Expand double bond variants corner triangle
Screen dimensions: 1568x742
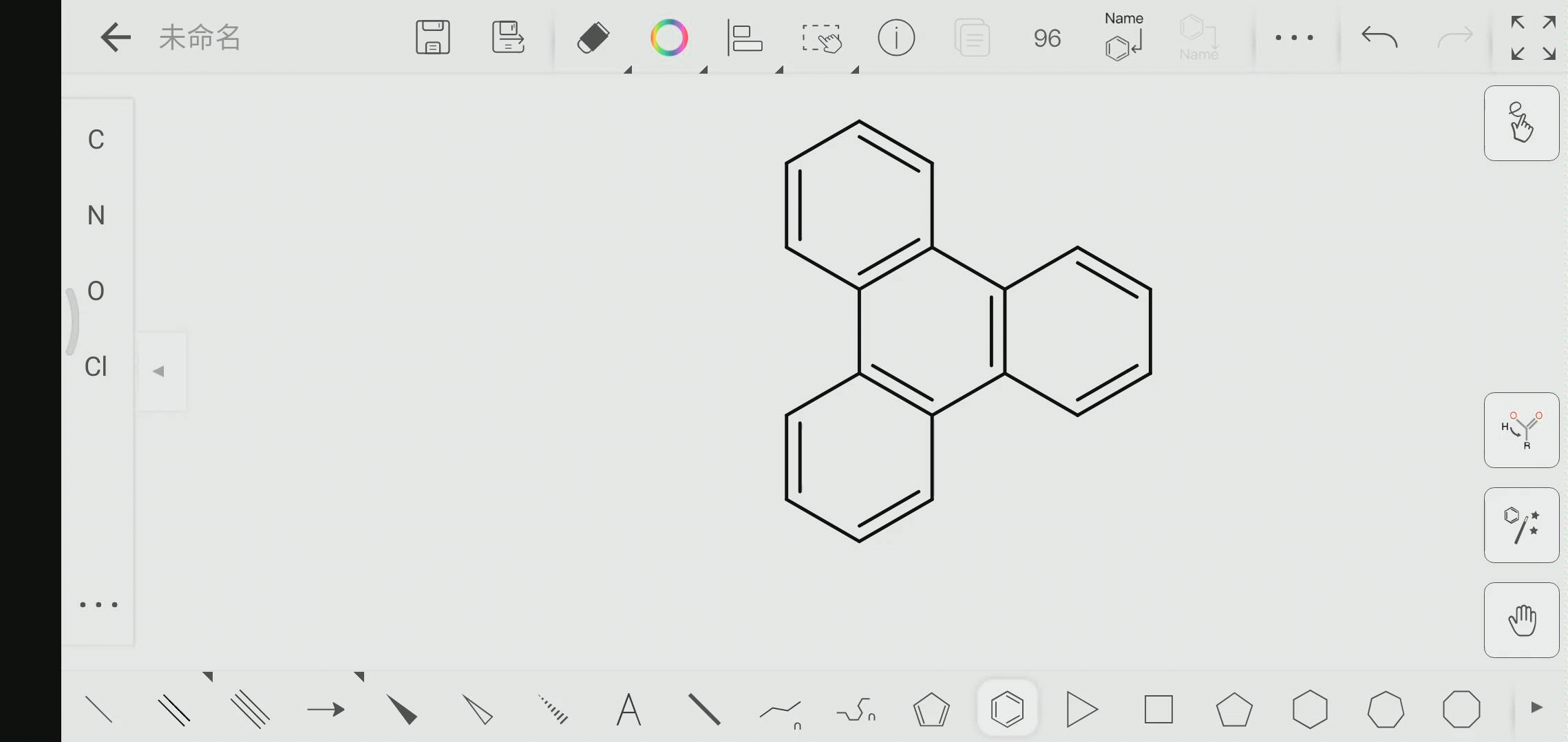(x=208, y=677)
